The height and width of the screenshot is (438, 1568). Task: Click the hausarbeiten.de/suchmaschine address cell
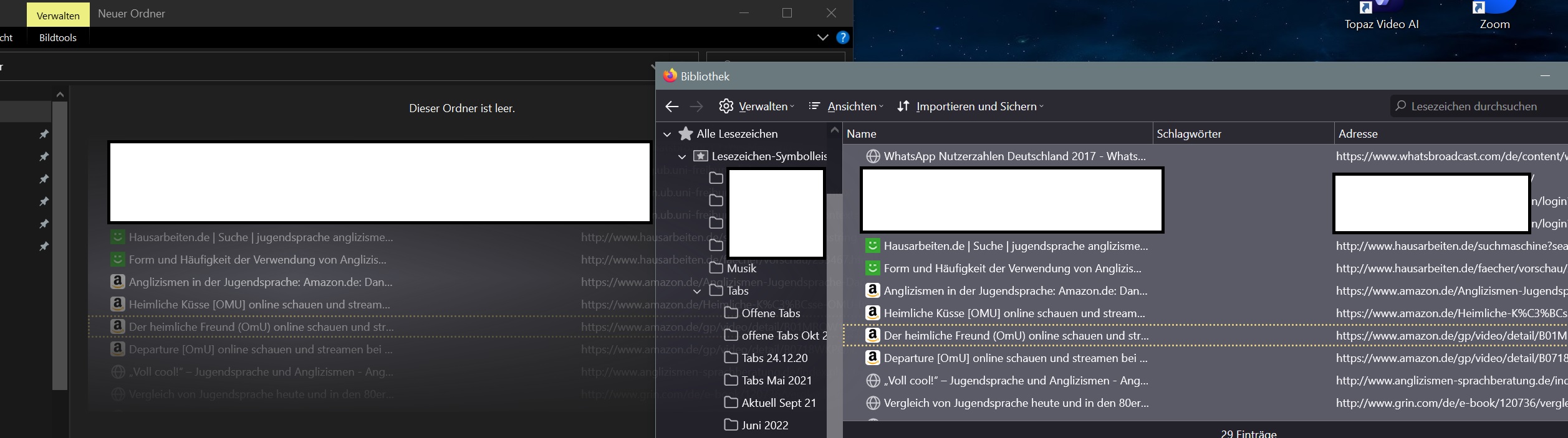[x=1451, y=246]
